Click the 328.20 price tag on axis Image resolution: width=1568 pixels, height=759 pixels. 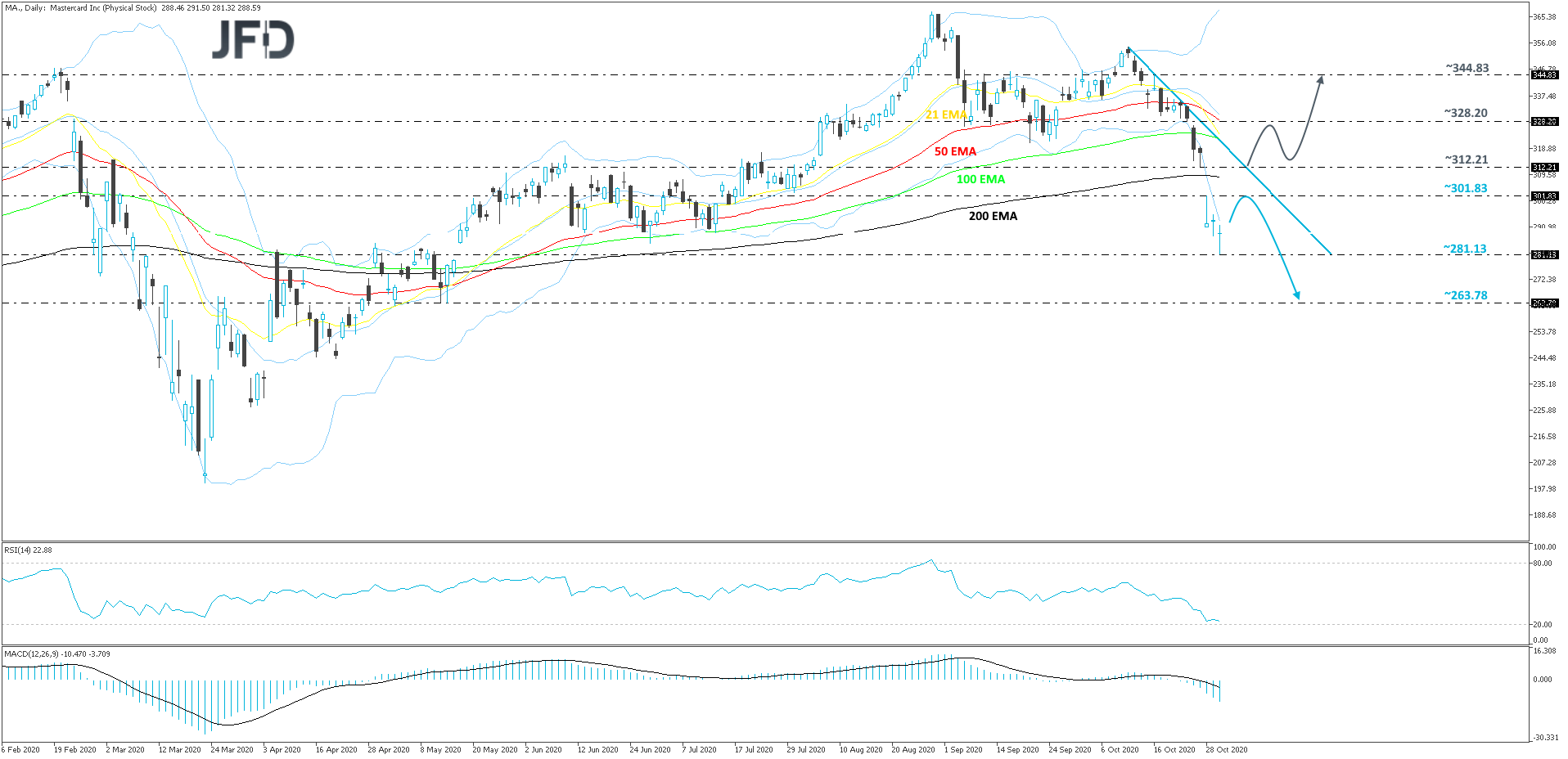(x=1544, y=121)
